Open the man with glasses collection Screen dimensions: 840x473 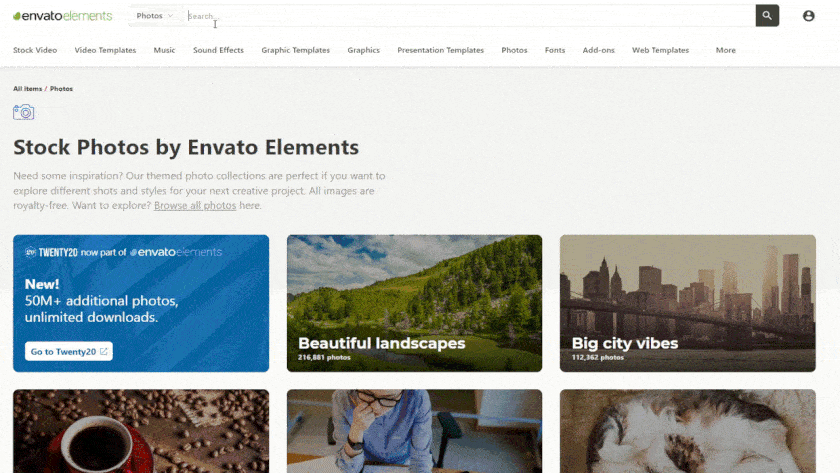pos(414,431)
